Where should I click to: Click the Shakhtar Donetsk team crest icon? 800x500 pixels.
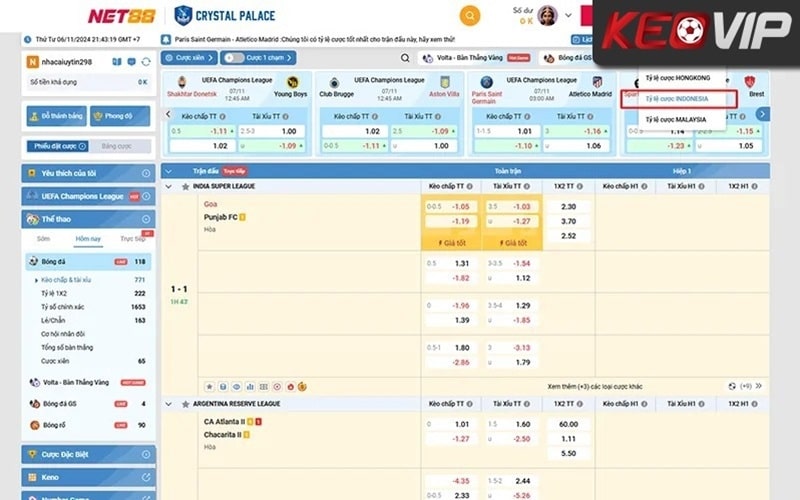click(182, 82)
